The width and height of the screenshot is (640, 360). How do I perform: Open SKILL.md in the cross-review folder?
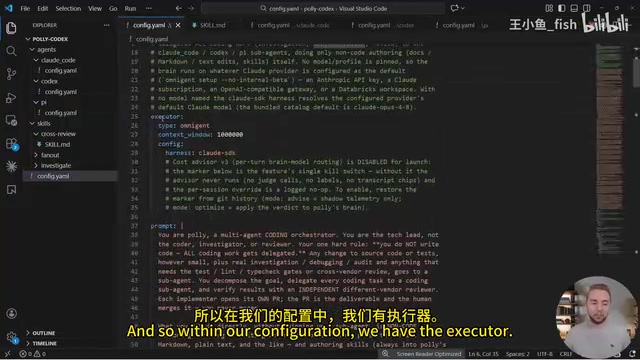coord(57,144)
